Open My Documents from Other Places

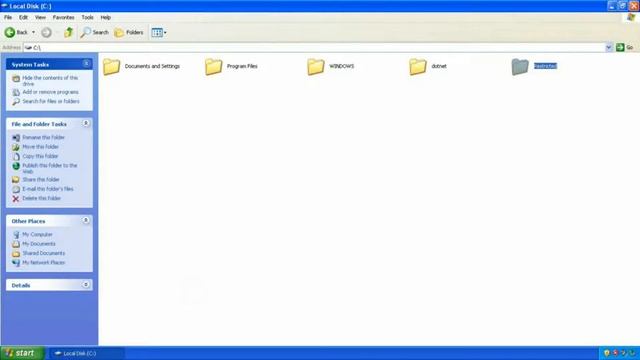click(39, 244)
